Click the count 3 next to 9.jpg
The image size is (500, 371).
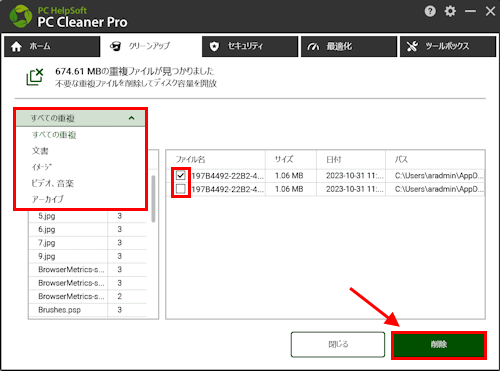(x=120, y=256)
